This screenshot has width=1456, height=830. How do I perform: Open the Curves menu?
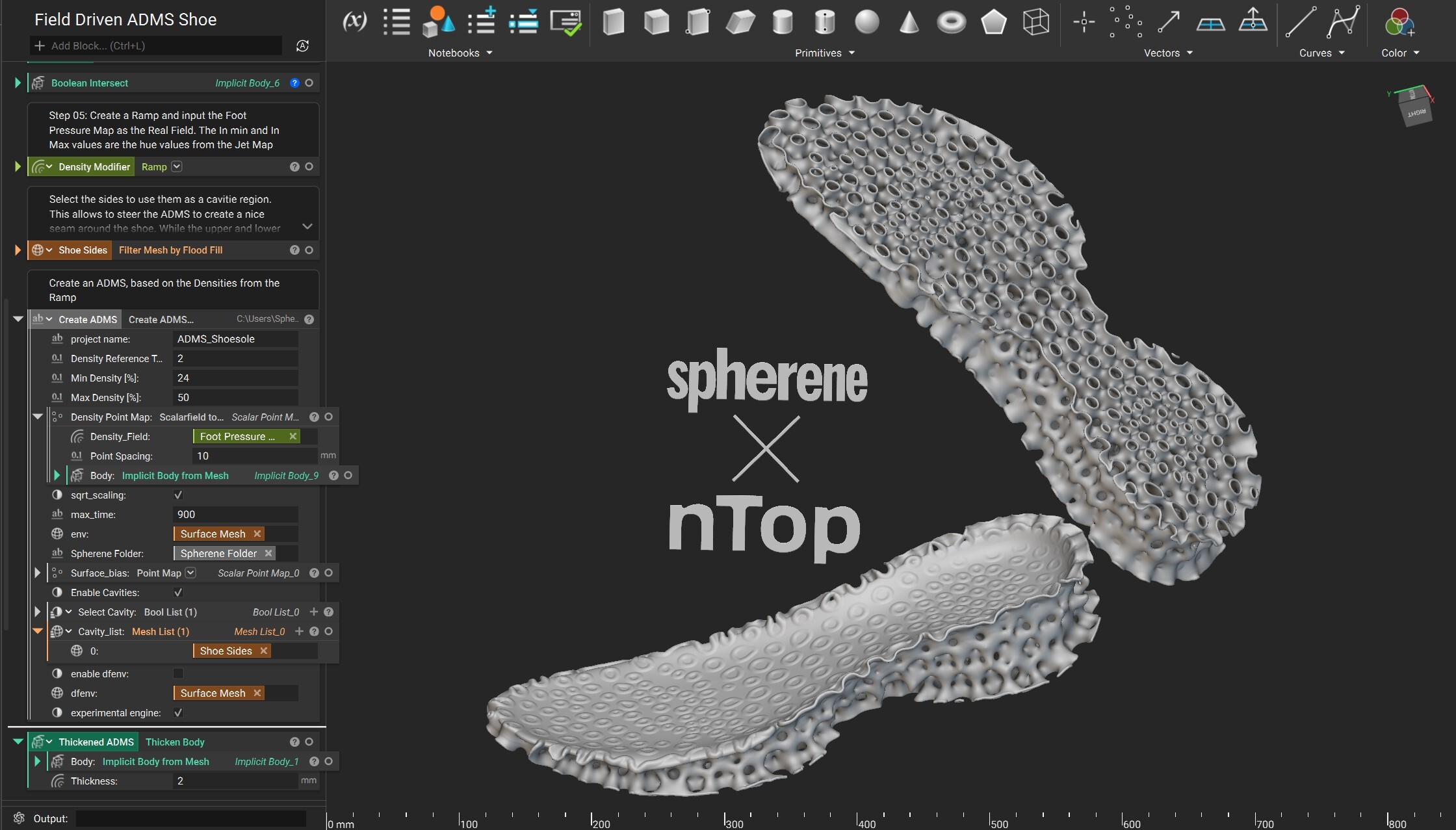tap(1321, 53)
